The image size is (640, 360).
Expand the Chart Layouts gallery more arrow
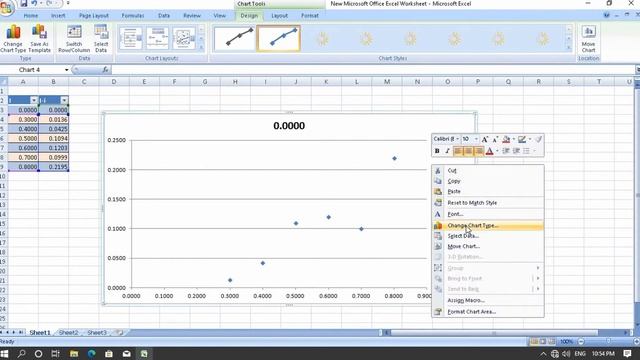(201, 48)
